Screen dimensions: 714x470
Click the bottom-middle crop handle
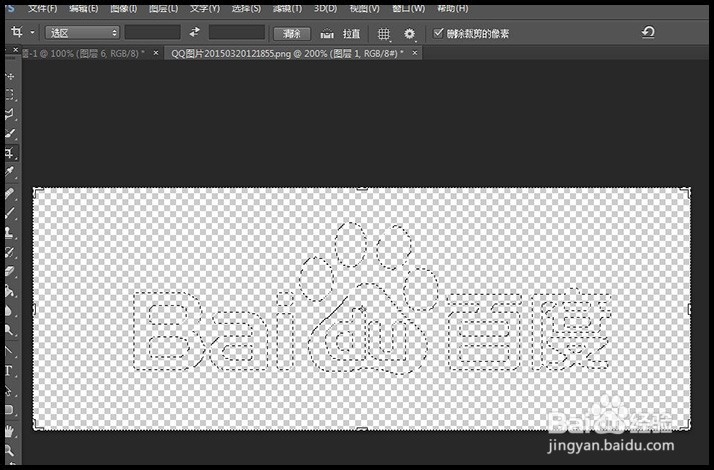coord(362,429)
